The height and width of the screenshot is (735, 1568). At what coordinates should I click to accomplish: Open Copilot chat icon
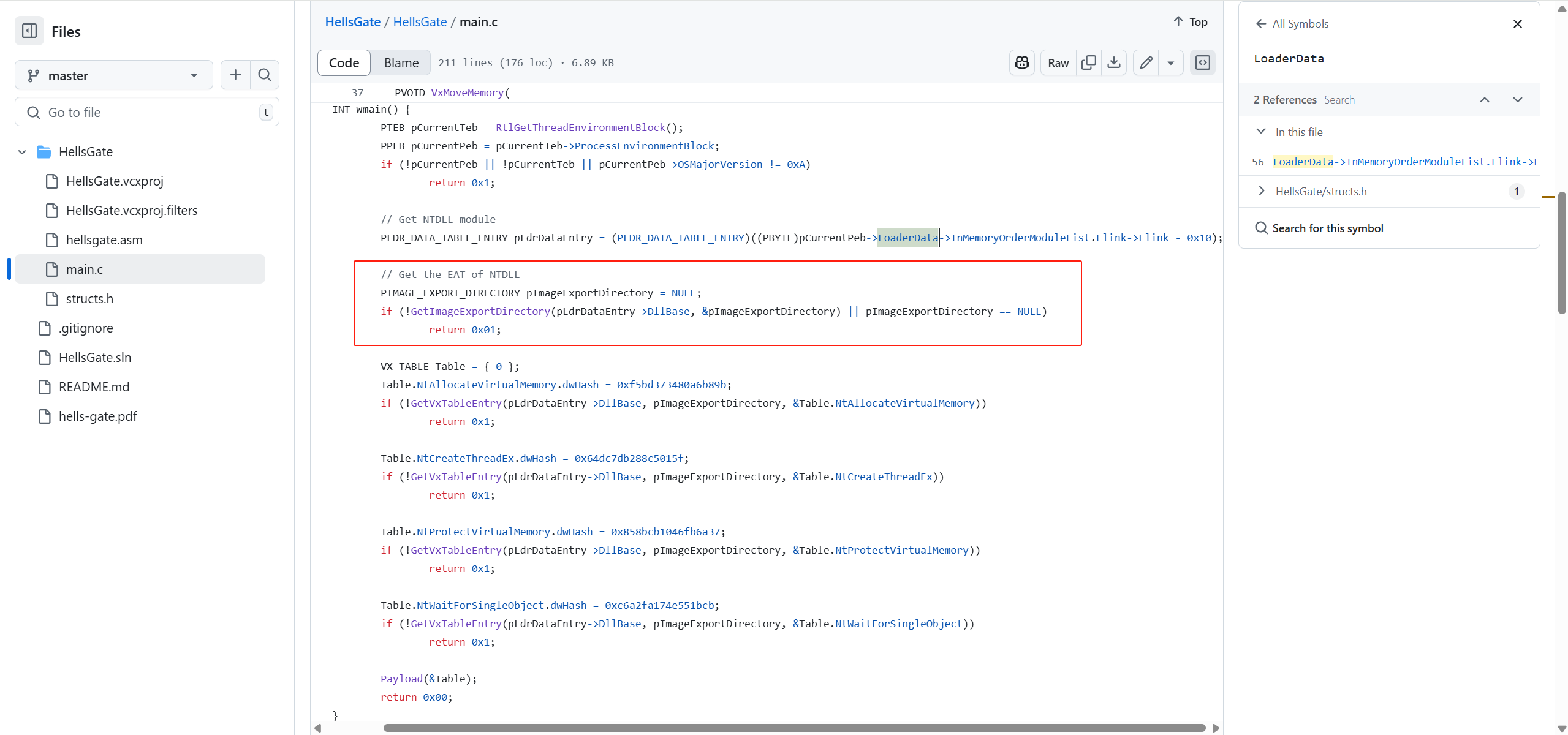[x=1022, y=62]
